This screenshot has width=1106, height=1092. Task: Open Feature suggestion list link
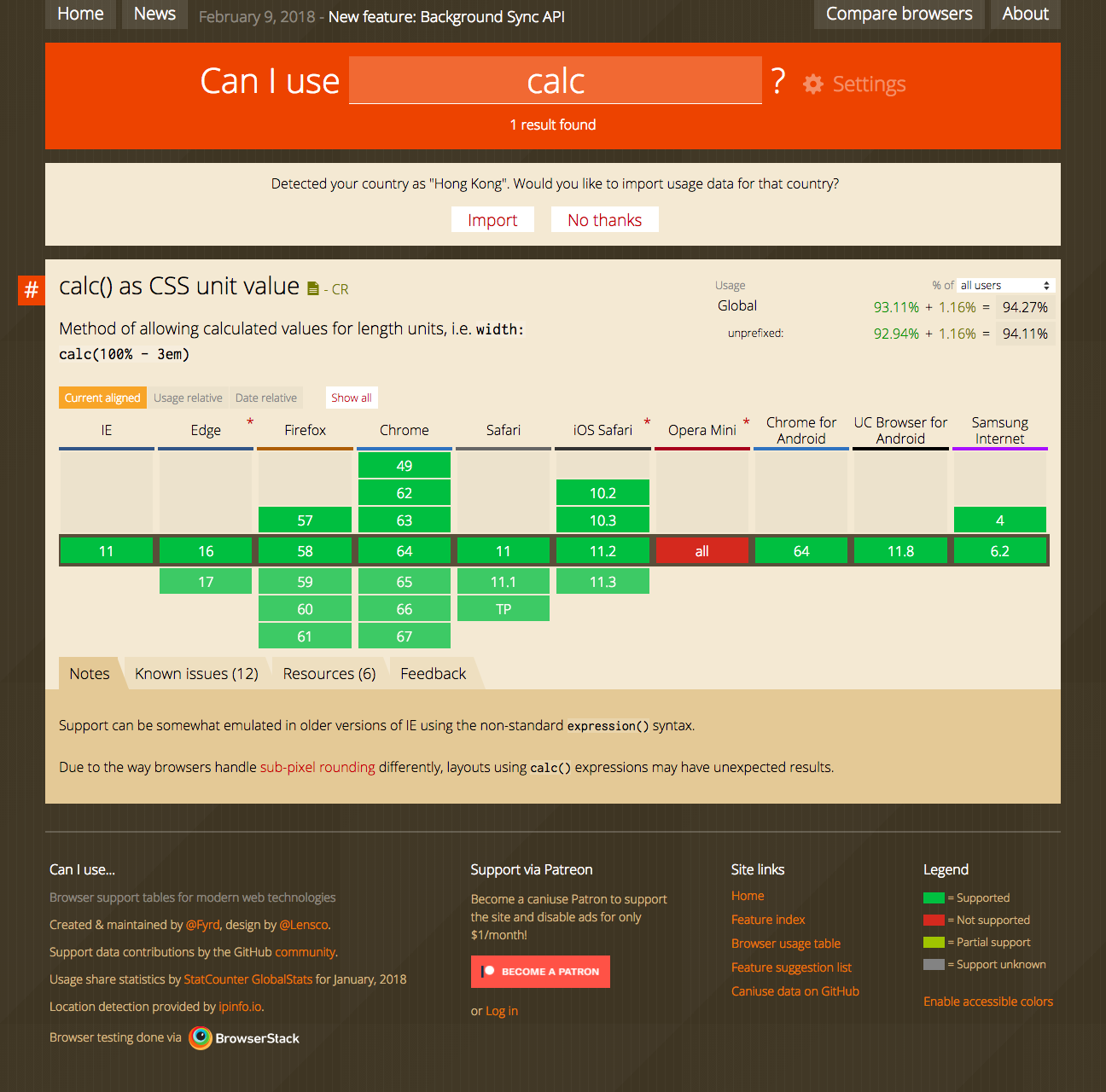(x=791, y=967)
